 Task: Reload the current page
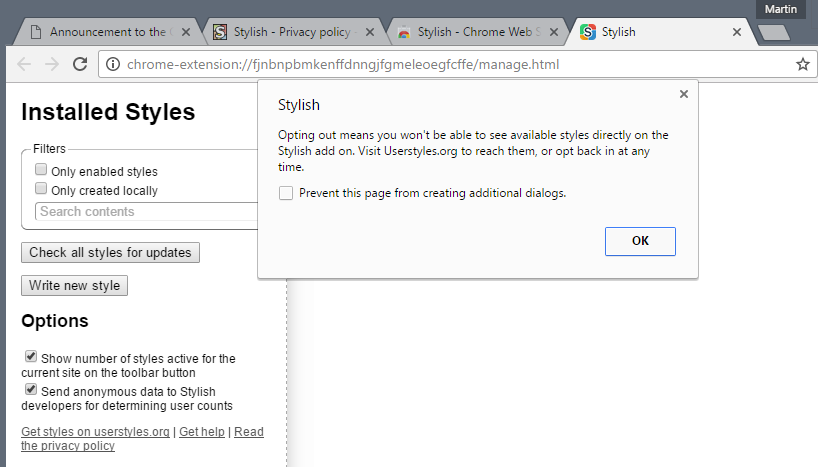pos(80,64)
